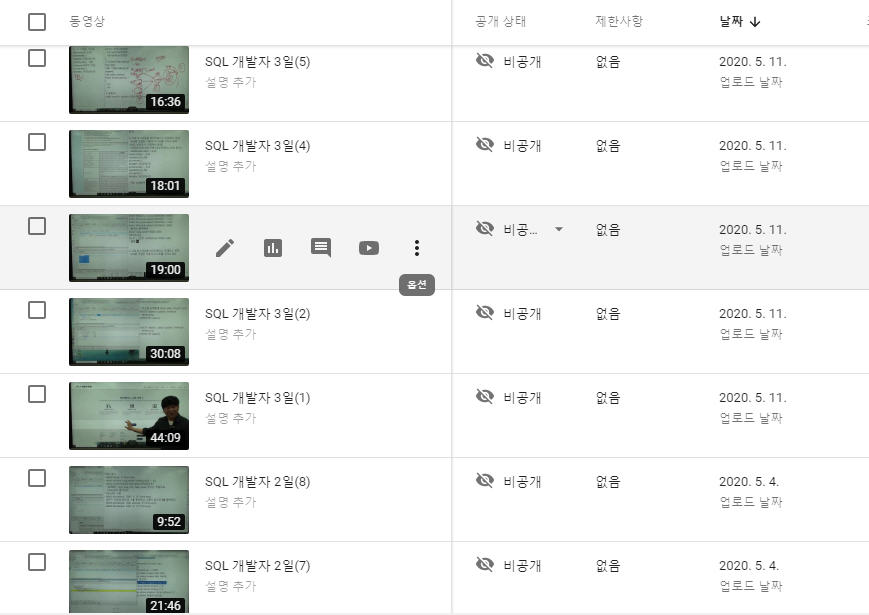Open comments icon on the 19:00 video
This screenshot has width=869, height=615.
[x=321, y=248]
